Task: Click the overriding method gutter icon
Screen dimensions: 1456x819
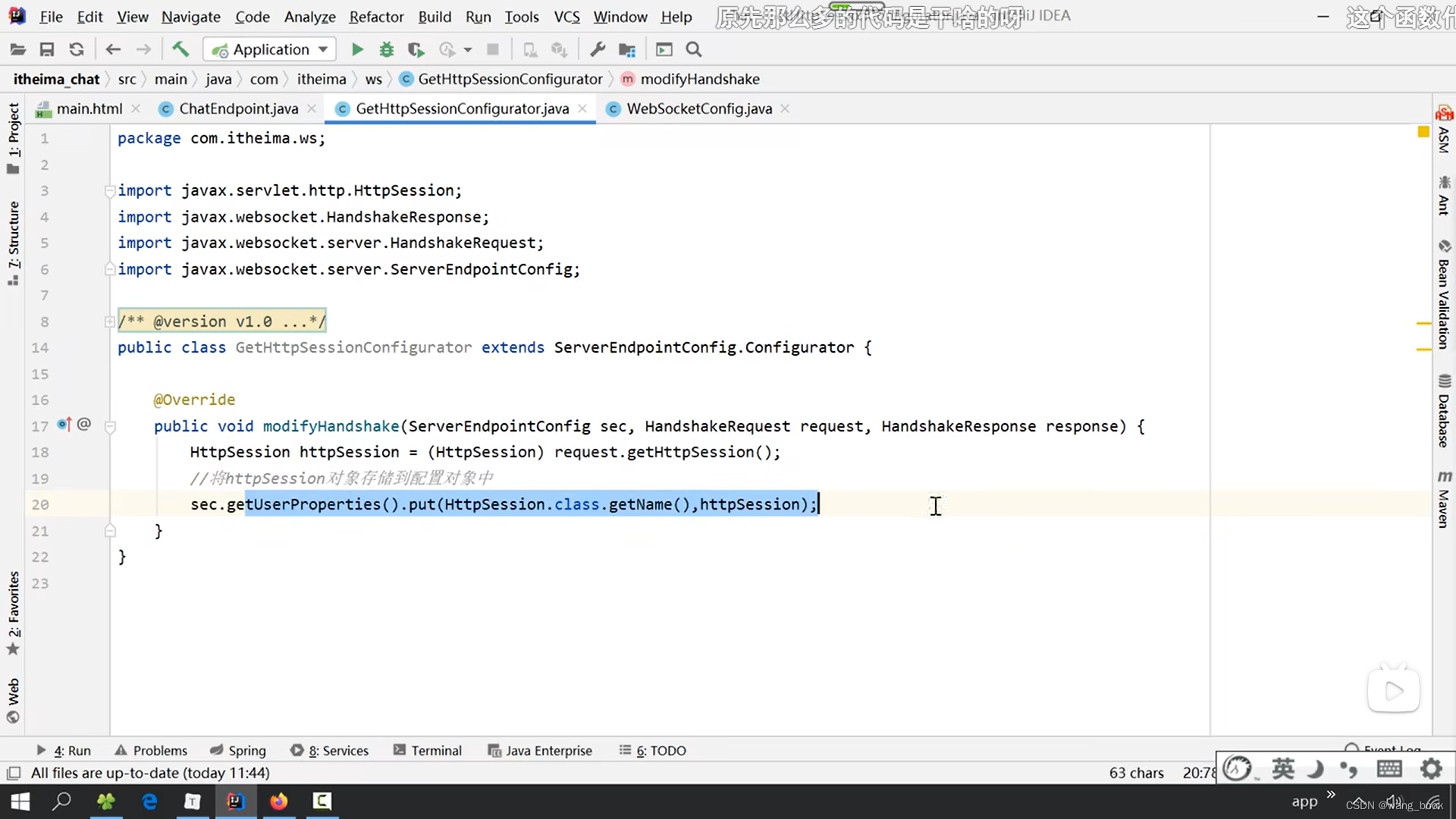Action: (64, 425)
